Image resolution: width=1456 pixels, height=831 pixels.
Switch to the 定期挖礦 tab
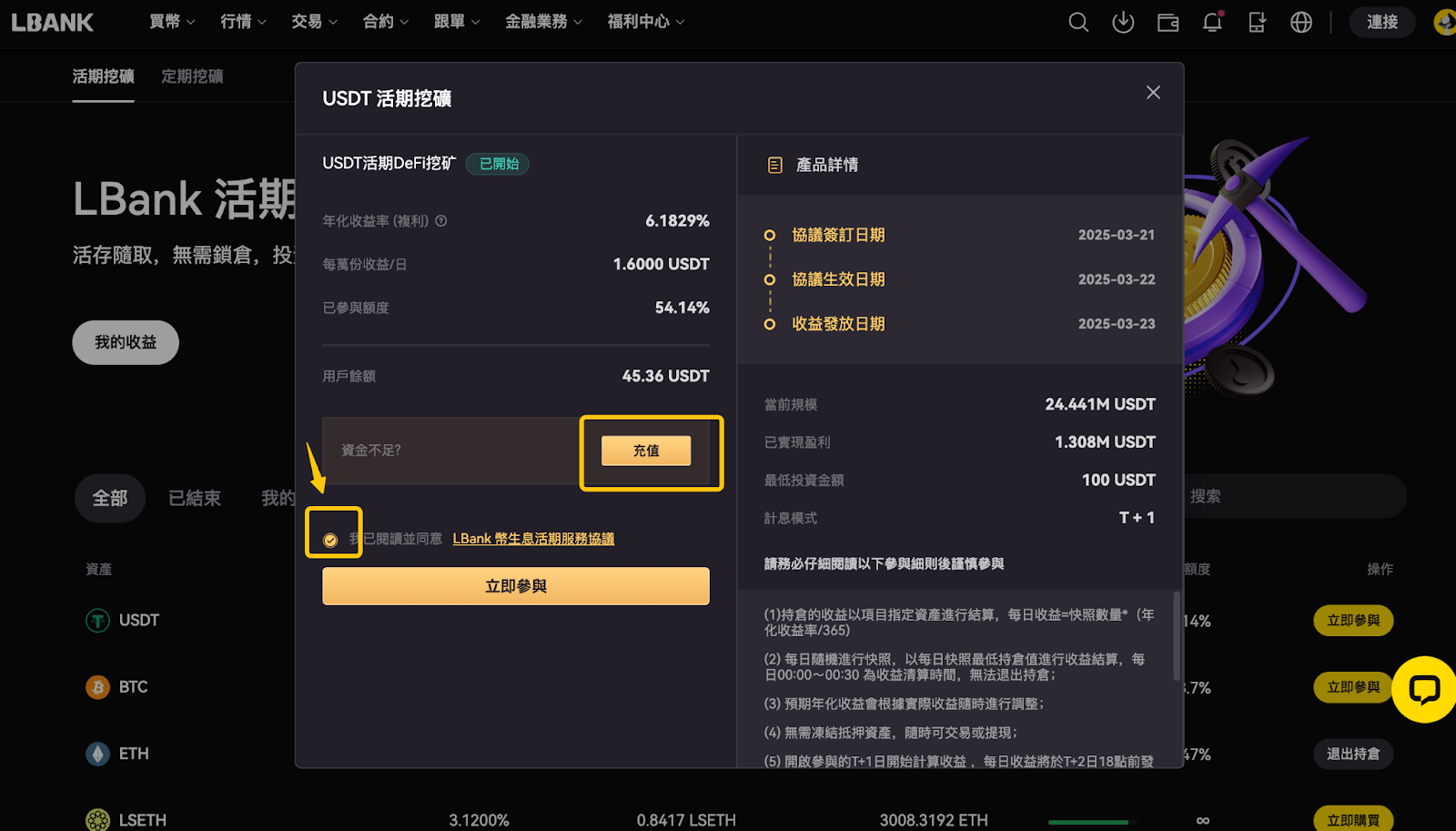(x=192, y=76)
